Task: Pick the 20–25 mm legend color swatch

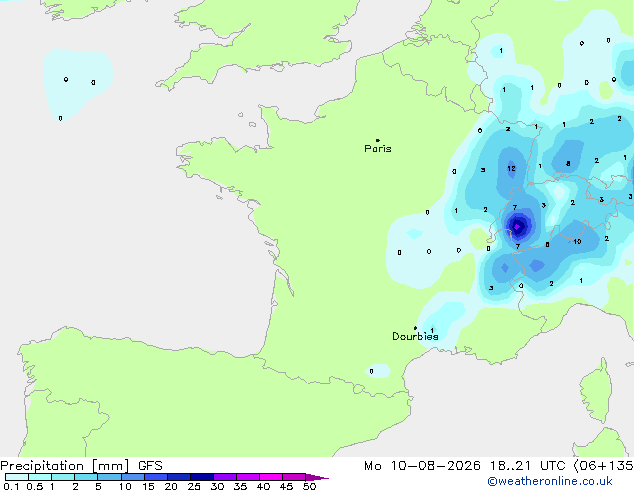Action: pos(179,477)
